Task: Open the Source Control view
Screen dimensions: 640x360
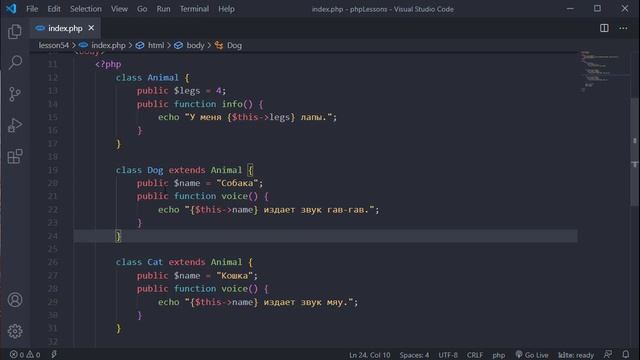Action: pos(15,94)
